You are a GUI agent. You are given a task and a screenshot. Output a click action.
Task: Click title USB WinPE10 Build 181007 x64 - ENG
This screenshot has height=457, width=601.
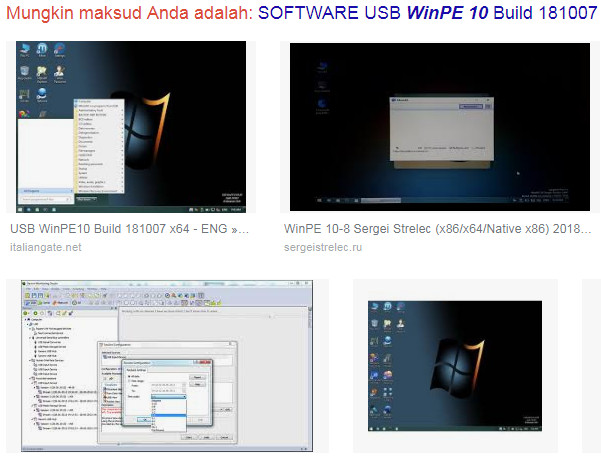[130, 229]
